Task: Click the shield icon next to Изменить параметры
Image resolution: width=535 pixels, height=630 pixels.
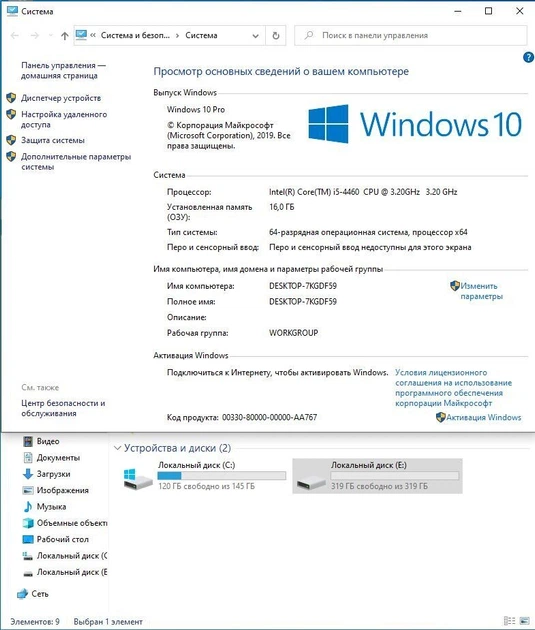Action: [x=455, y=286]
